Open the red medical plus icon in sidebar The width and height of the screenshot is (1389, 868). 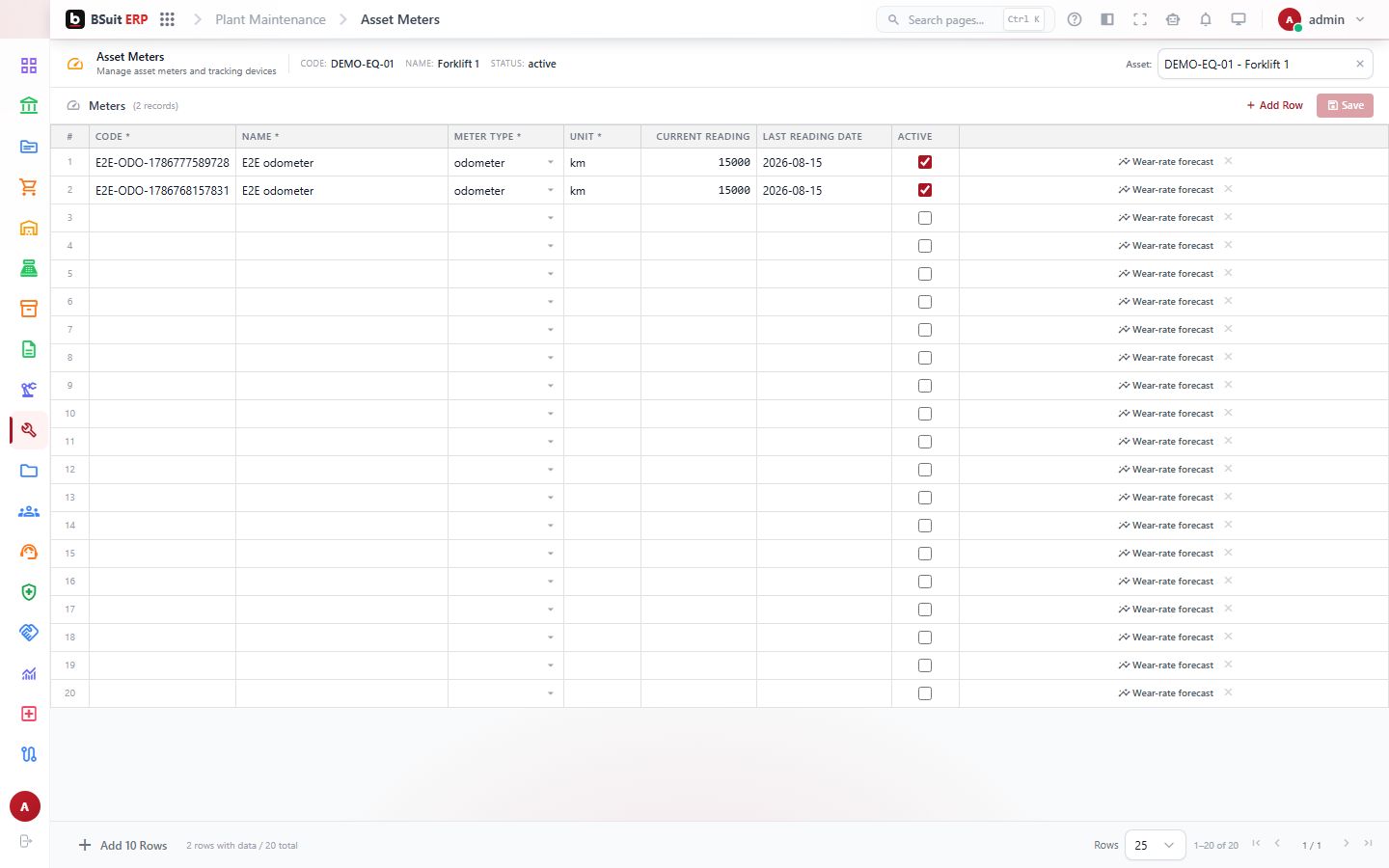(29, 714)
